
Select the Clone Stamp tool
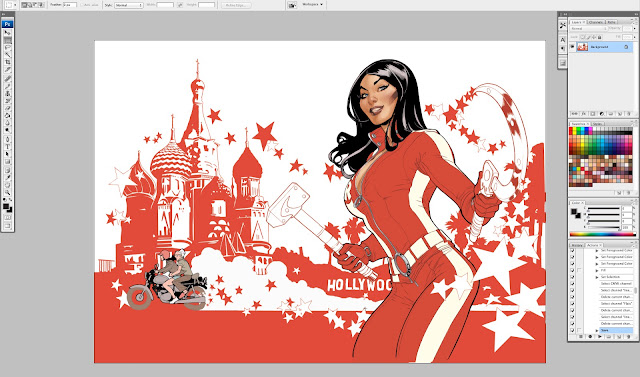pos(8,93)
